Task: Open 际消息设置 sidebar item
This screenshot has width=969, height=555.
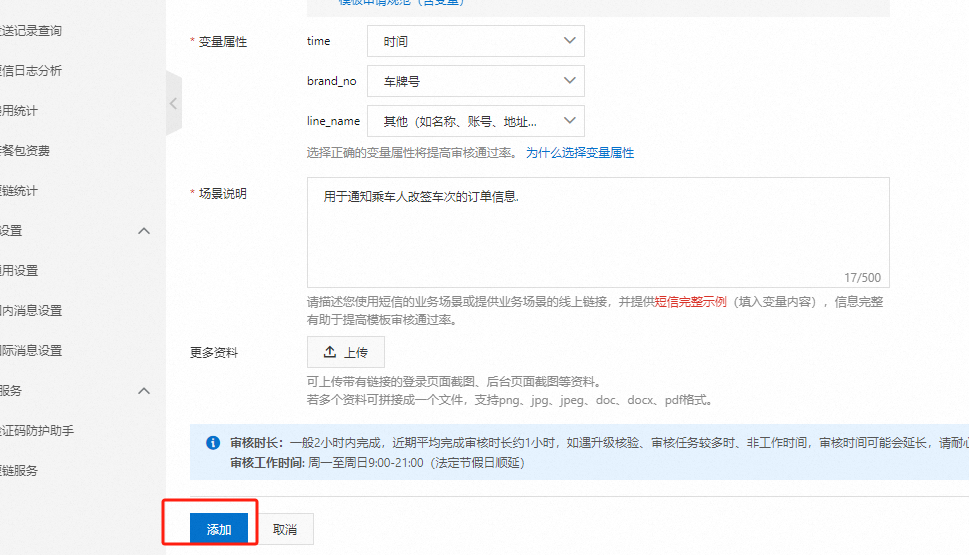Action: tap(32, 350)
